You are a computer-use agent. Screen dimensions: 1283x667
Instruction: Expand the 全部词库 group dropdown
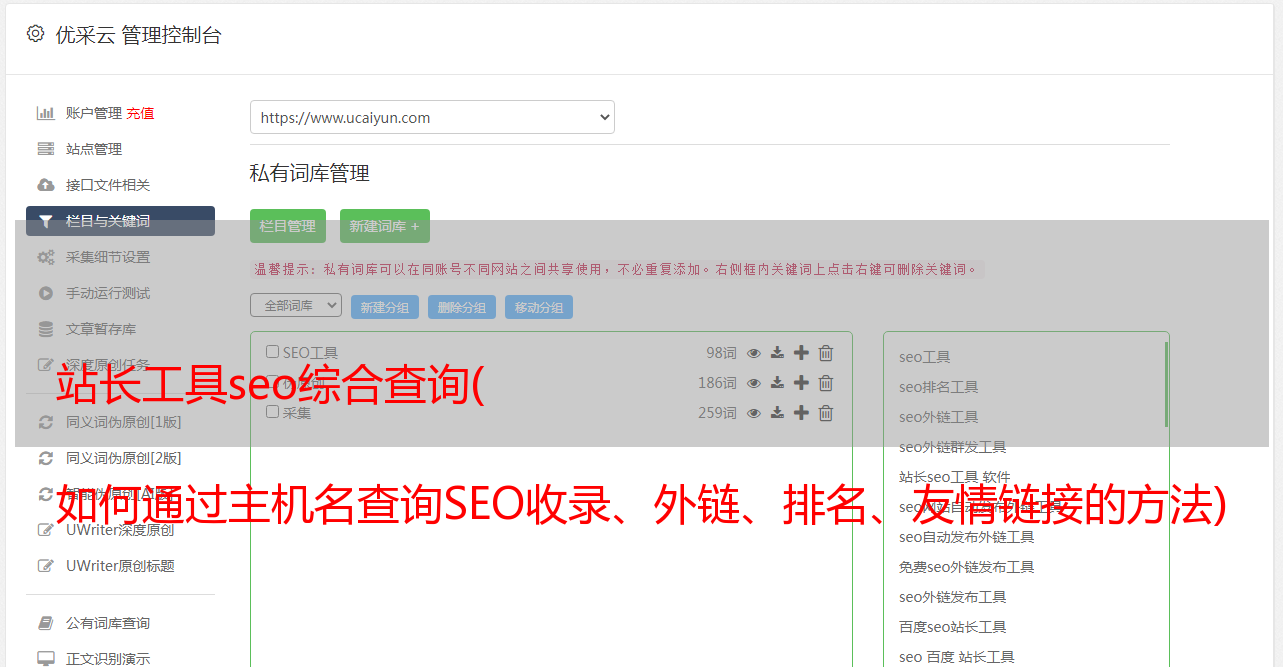tap(296, 305)
